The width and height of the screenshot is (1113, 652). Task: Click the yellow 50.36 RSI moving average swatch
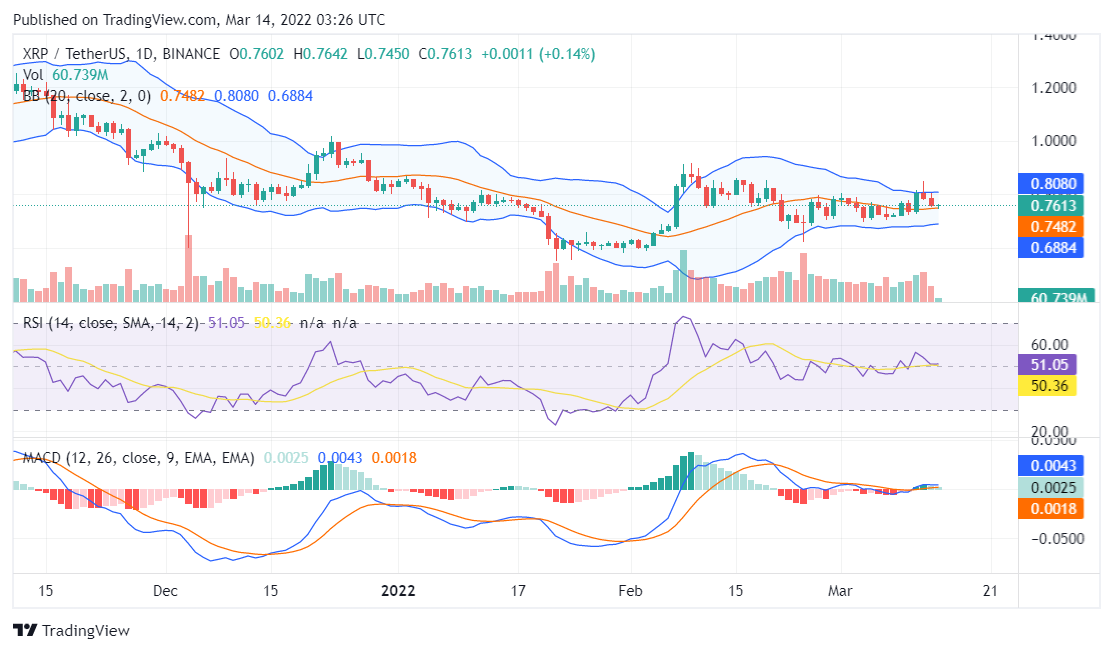[x=1046, y=385]
